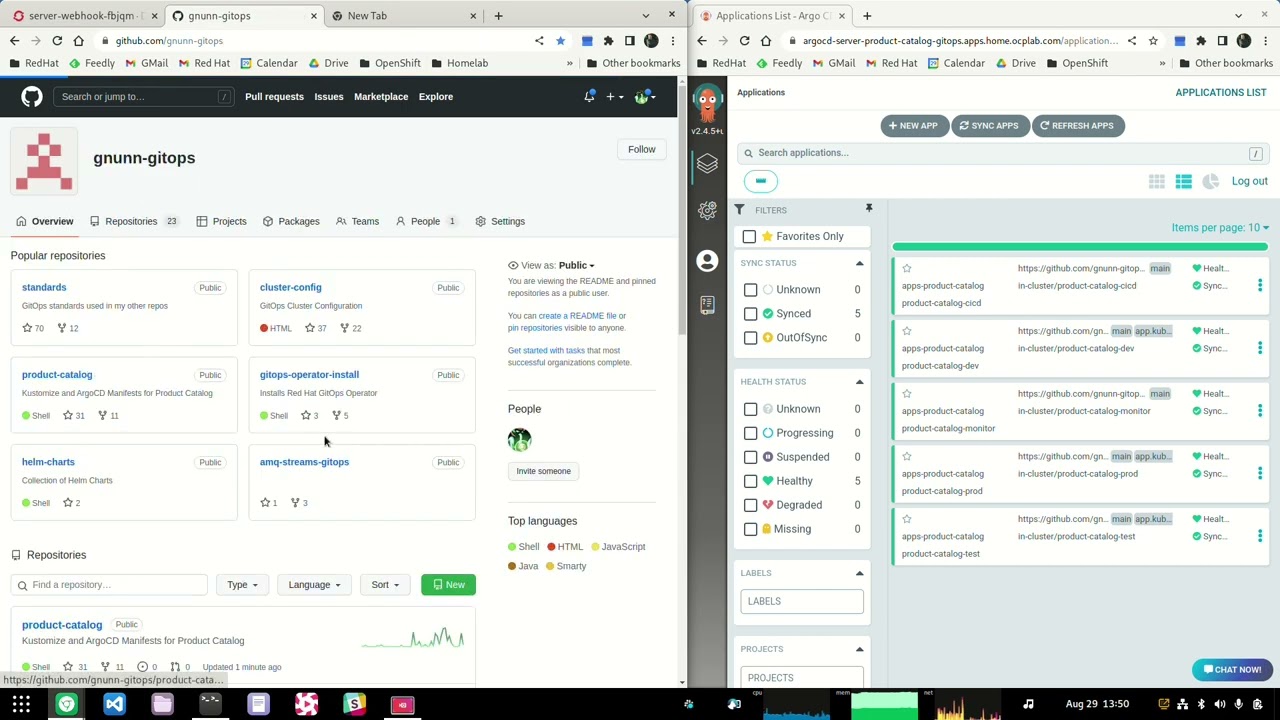Open the cluster-config repository link
This screenshot has height=720, width=1280.
point(291,287)
